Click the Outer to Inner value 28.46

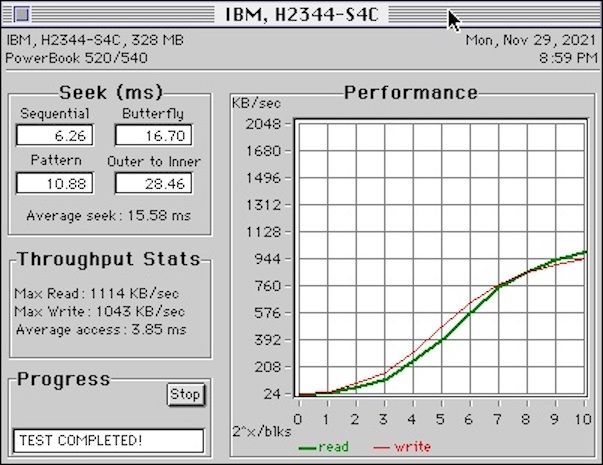point(153,183)
